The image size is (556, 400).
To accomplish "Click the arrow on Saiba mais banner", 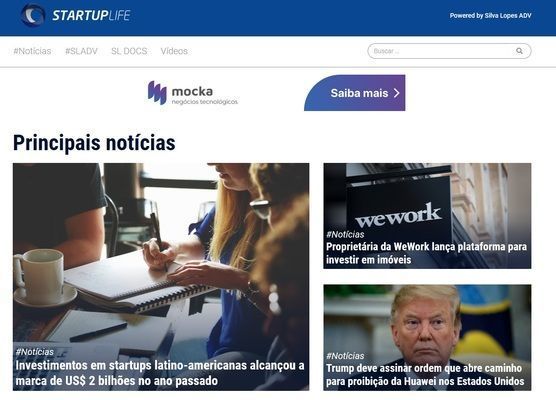I will point(396,93).
